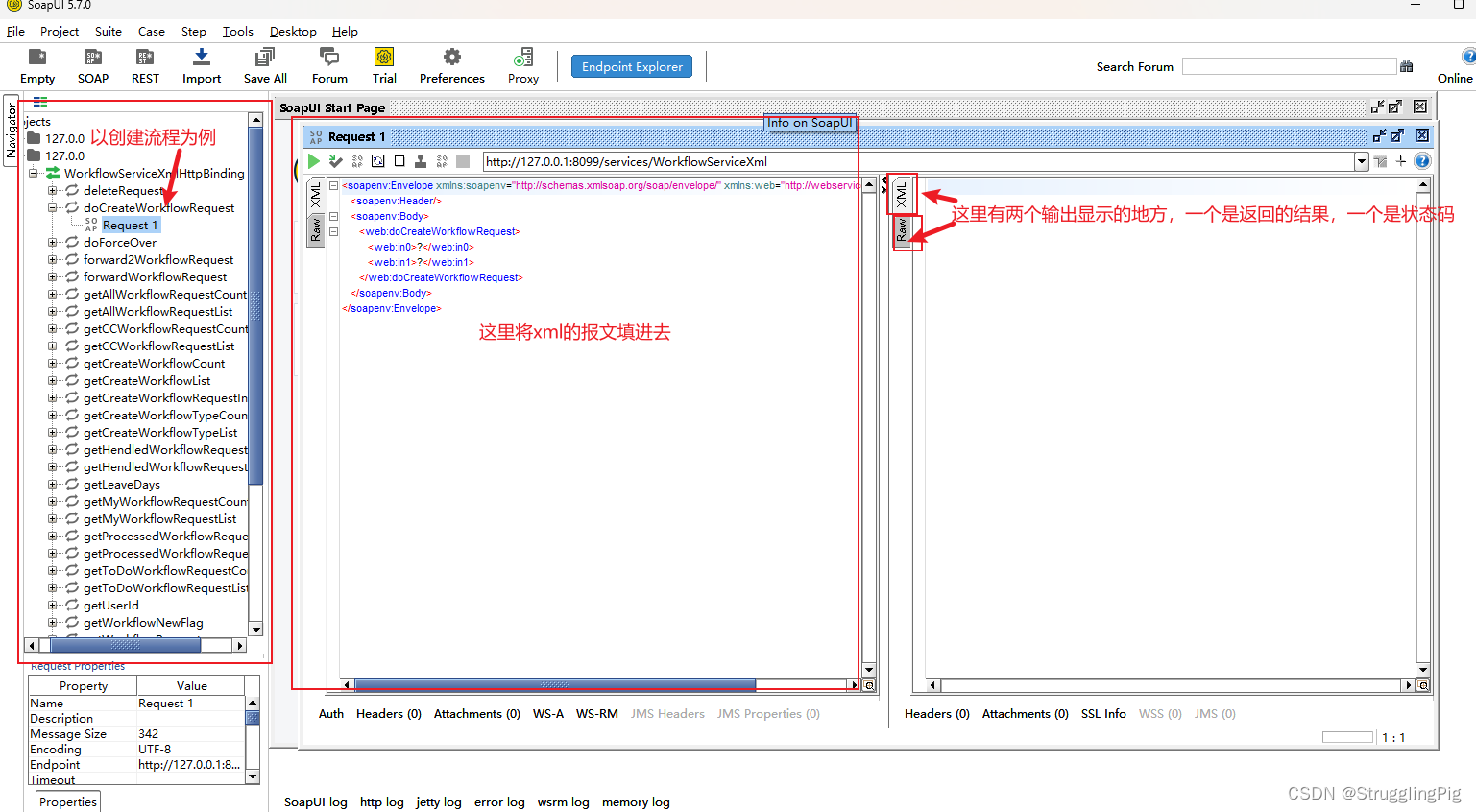The width and height of the screenshot is (1476, 812).
Task: Collapse the soapenv:Body XML fold marker
Action: coord(333,216)
